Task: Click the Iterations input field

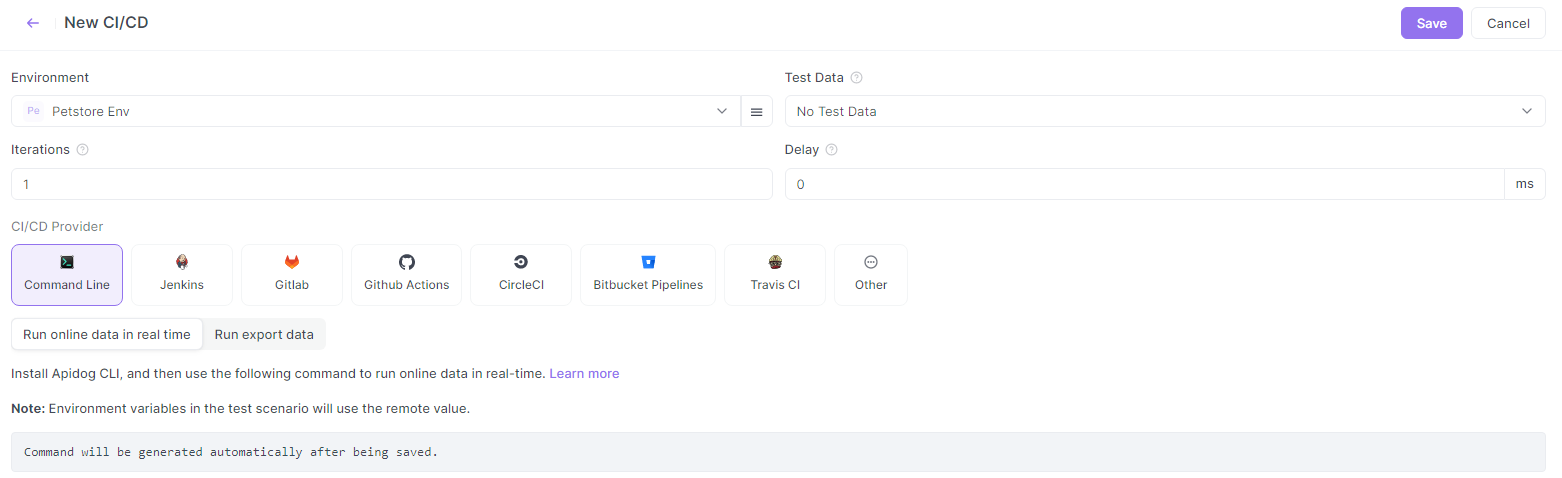Action: tap(392, 184)
